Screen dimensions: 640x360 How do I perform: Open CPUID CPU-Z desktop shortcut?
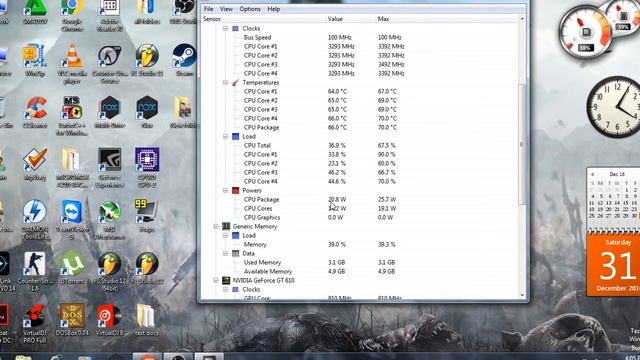(147, 167)
